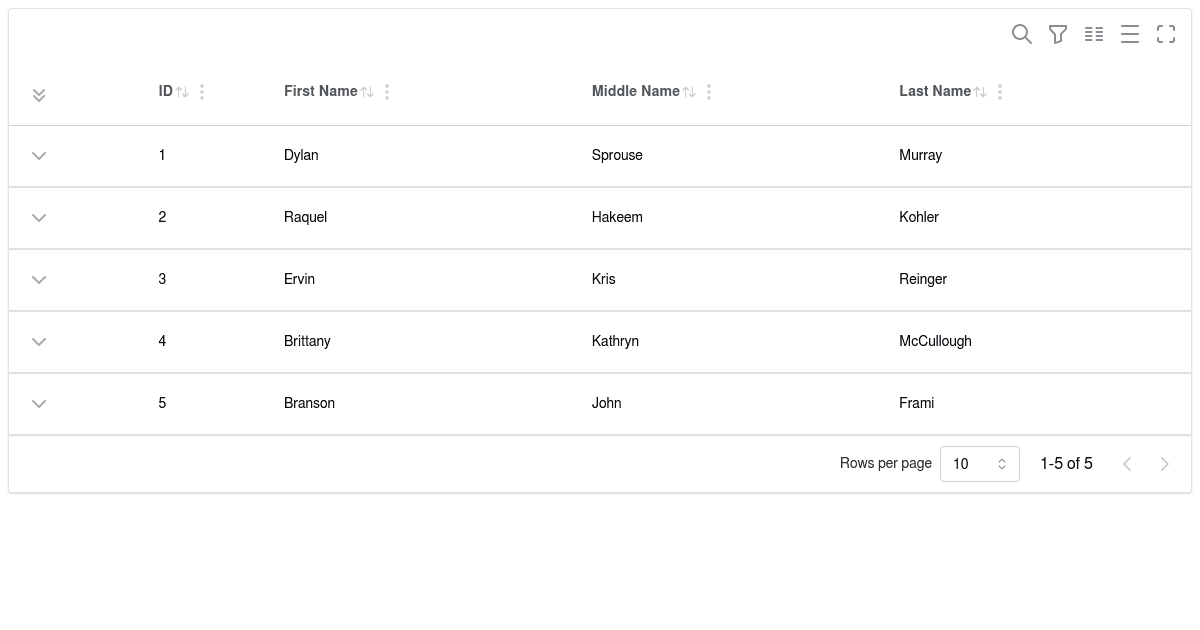Viewport: 1200px width, 630px height.
Task: Expand the Dylan row details
Action: 39,156
